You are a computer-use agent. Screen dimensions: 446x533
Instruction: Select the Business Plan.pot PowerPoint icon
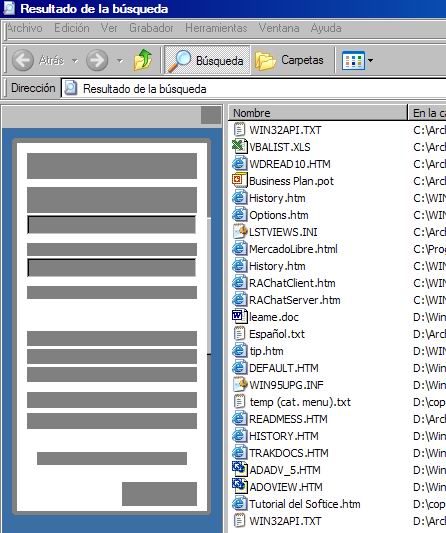tap(239, 180)
